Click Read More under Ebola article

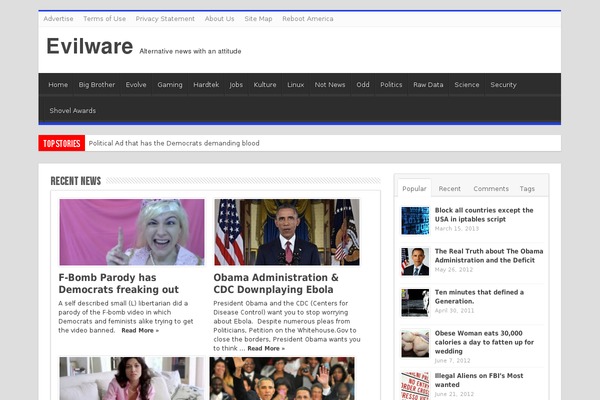[x=266, y=348]
